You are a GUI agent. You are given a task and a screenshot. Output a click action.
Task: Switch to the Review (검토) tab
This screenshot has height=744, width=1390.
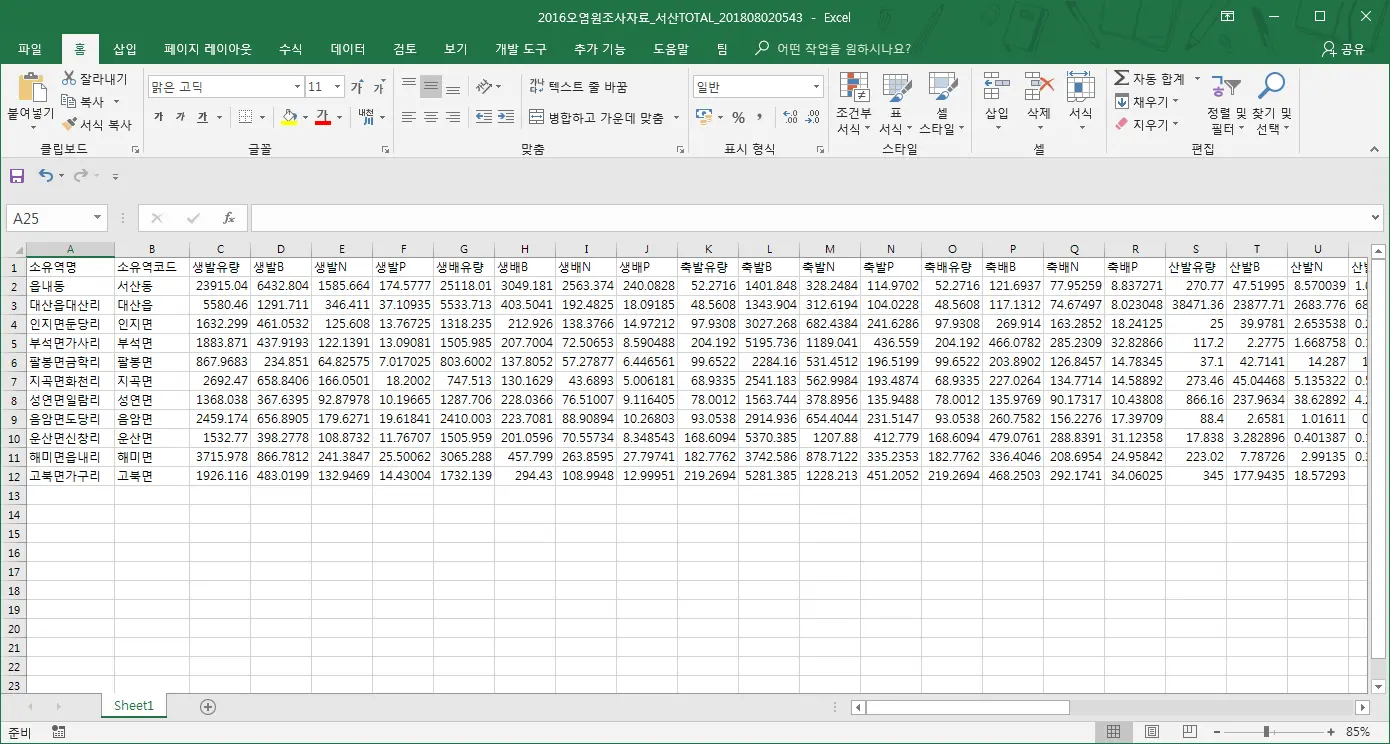point(405,49)
